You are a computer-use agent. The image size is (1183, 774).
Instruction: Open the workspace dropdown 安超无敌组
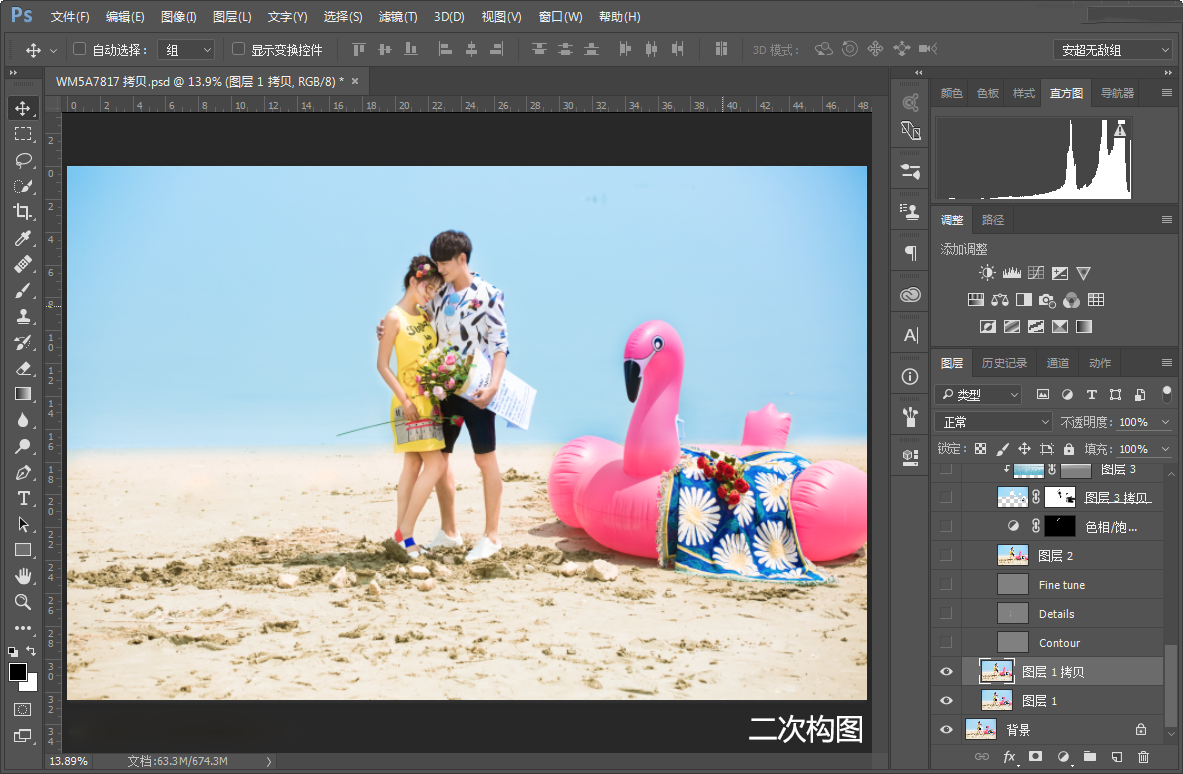coord(1112,50)
